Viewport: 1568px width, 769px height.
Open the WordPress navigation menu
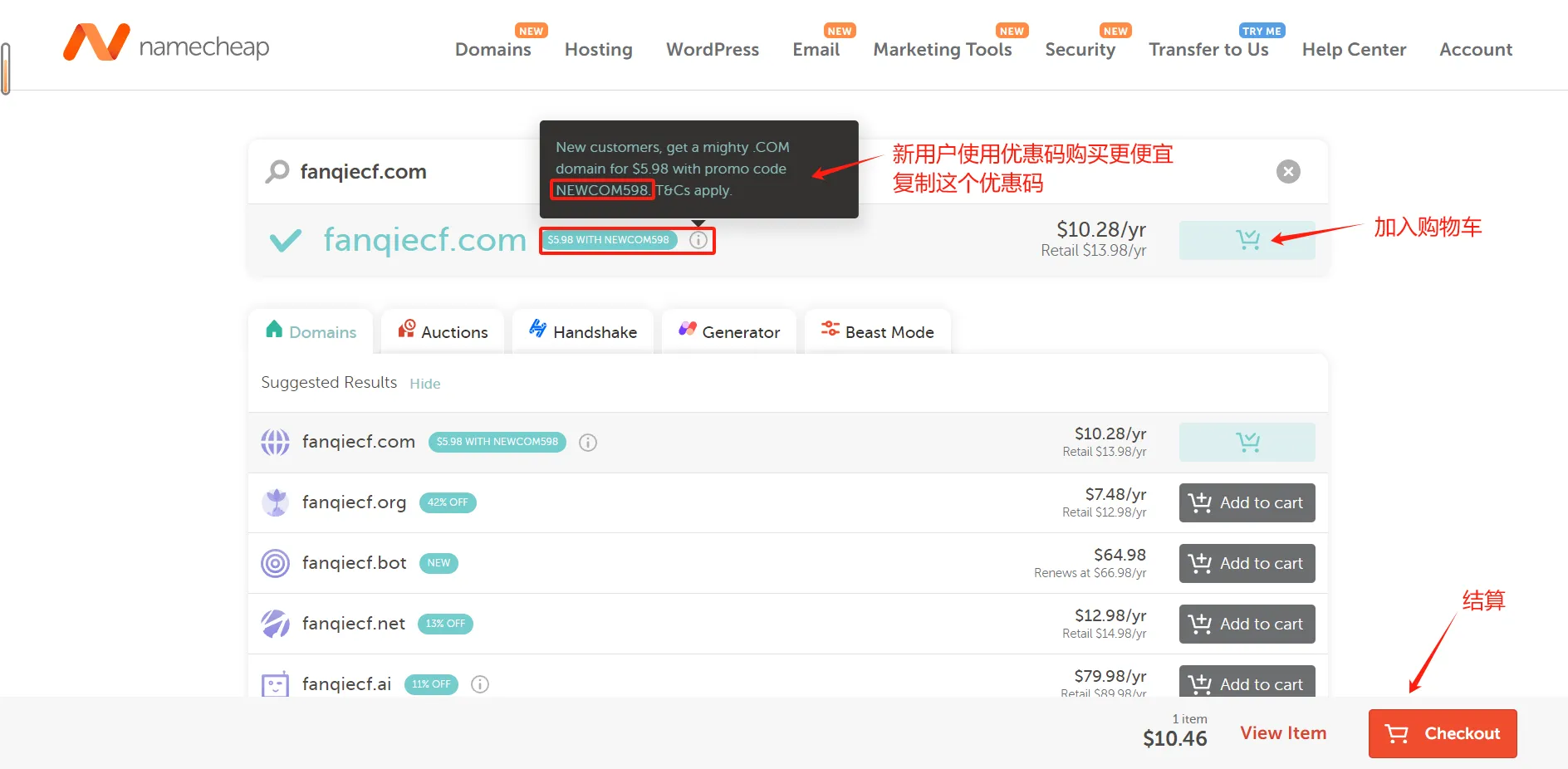tap(712, 50)
